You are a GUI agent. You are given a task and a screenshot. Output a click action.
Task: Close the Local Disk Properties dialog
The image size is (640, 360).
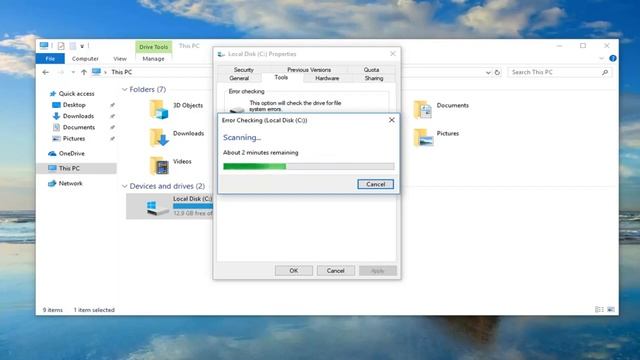pos(393,54)
